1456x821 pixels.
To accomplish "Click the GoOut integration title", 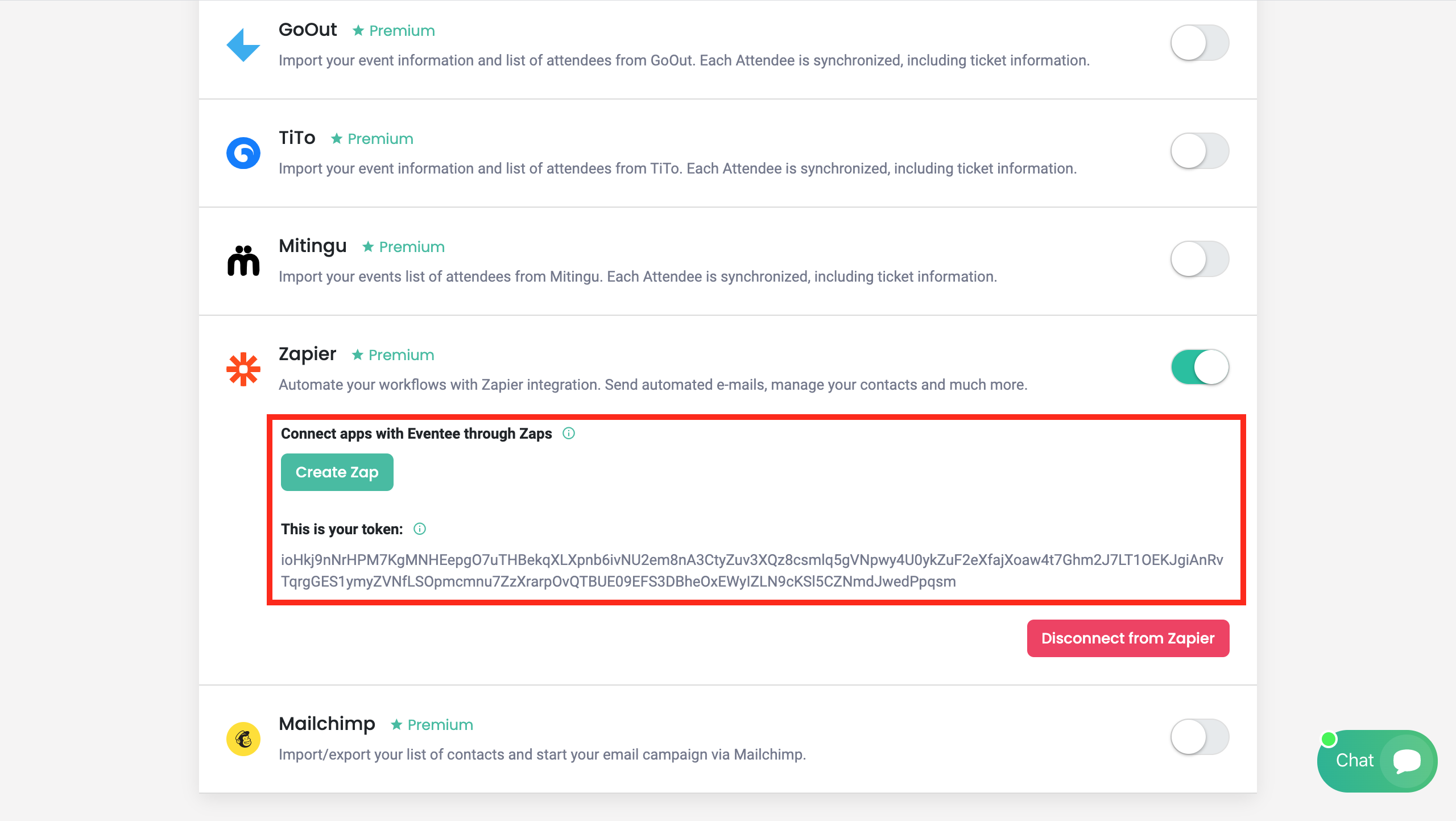I will pyautogui.click(x=308, y=30).
